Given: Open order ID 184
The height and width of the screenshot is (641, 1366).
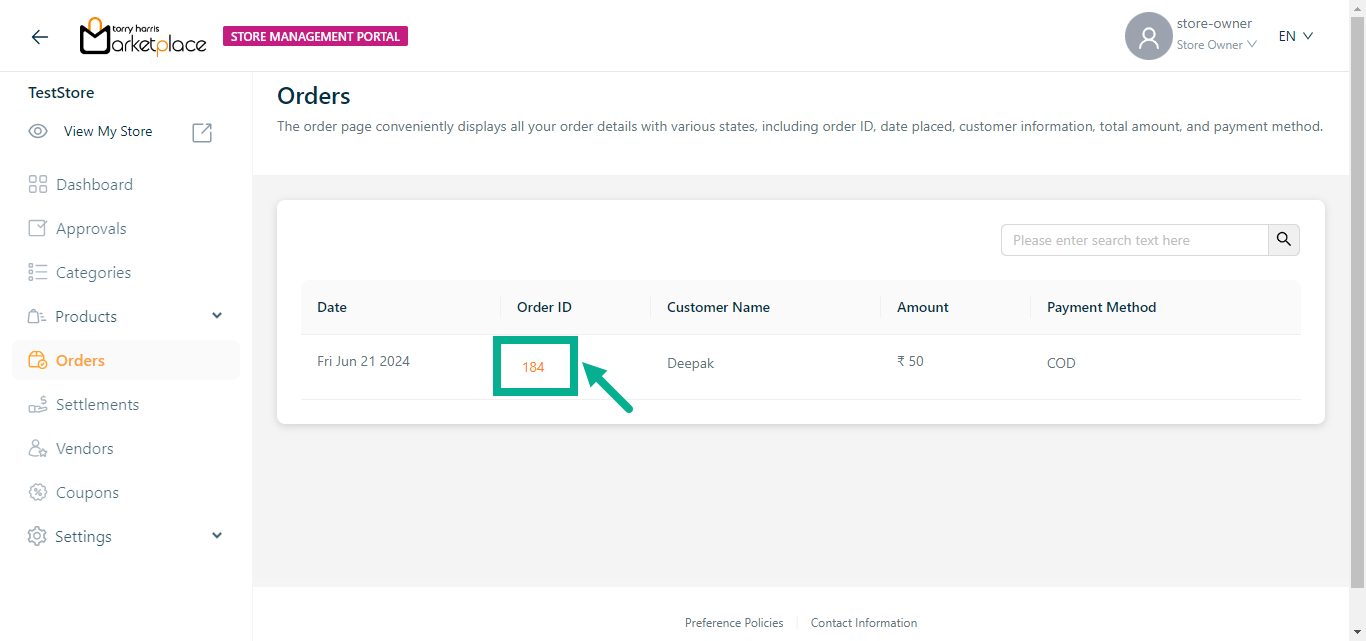Looking at the screenshot, I should 533,367.
